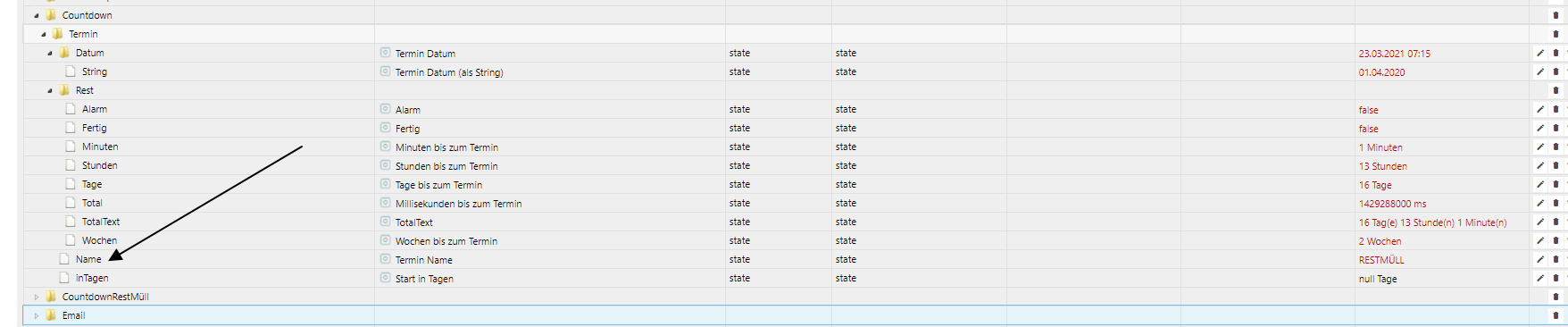This screenshot has height=327, width=1568.
Task: Collapse the Termin folder
Action: click(43, 34)
